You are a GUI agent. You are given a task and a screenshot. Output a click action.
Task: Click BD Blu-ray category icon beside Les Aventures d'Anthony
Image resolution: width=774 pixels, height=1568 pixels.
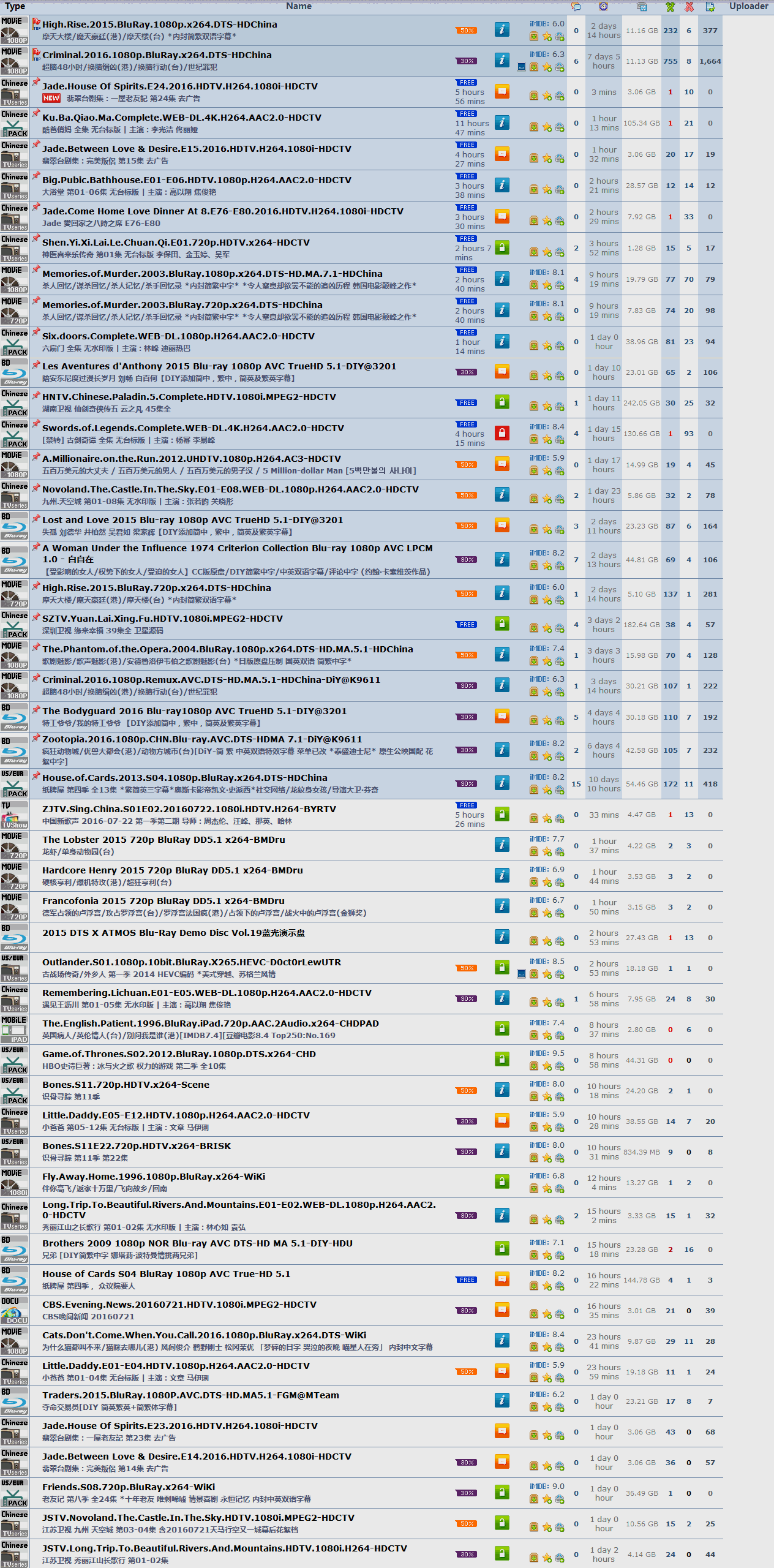(x=15, y=372)
